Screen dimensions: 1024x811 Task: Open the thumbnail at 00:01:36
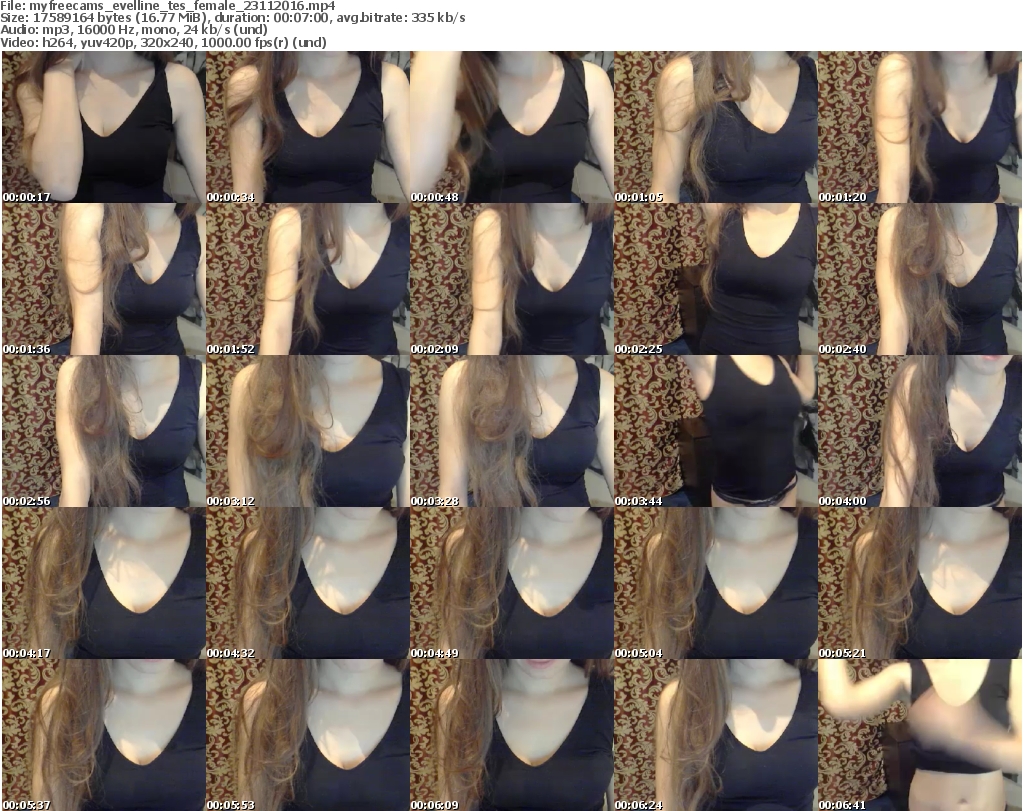pyautogui.click(x=104, y=279)
